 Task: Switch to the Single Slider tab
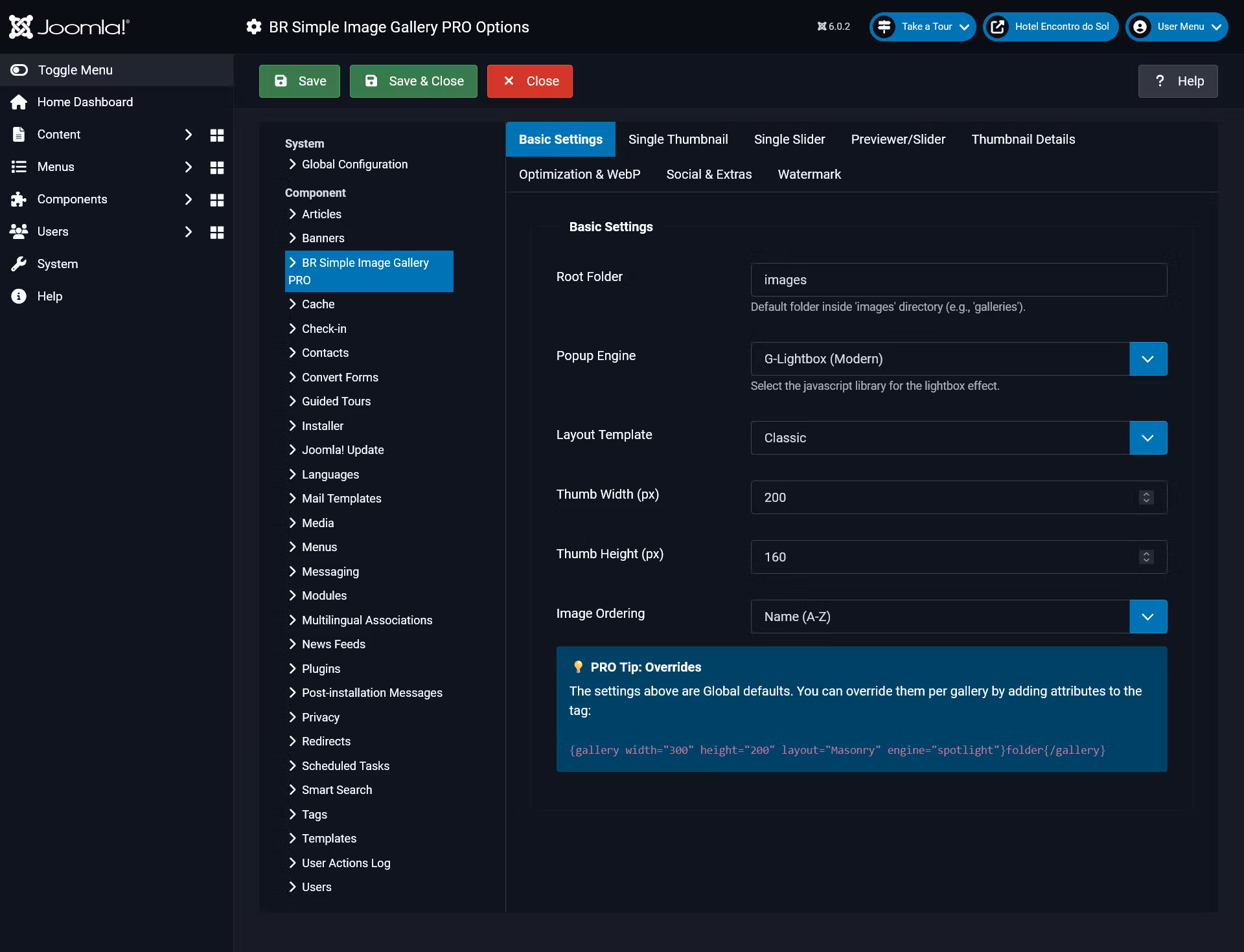coord(789,139)
